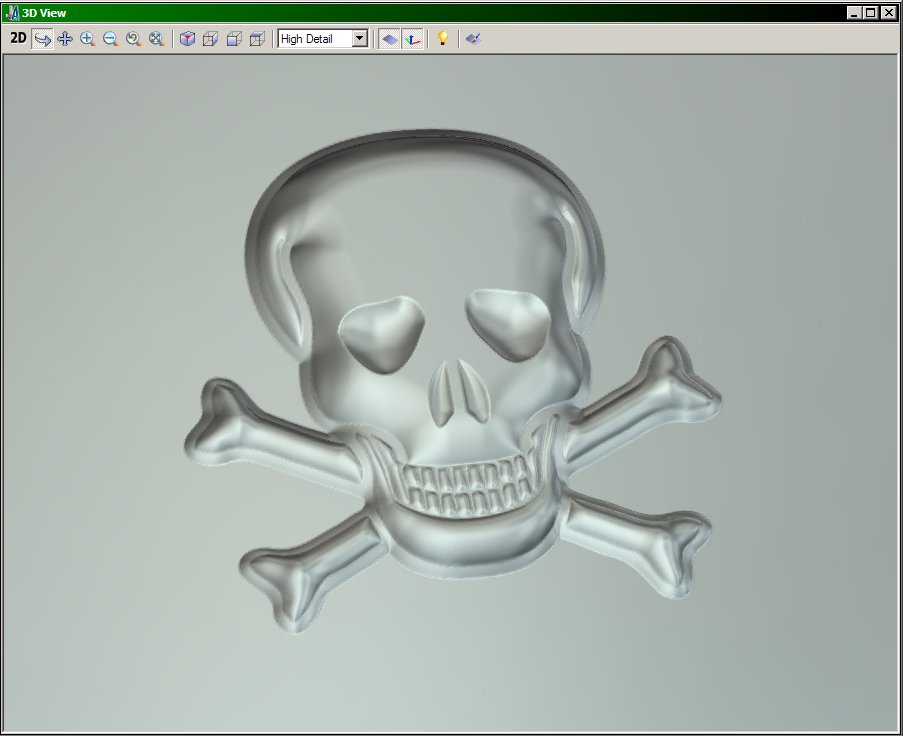Image resolution: width=903 pixels, height=736 pixels.
Task: Fit the model to the window
Action: 156,39
